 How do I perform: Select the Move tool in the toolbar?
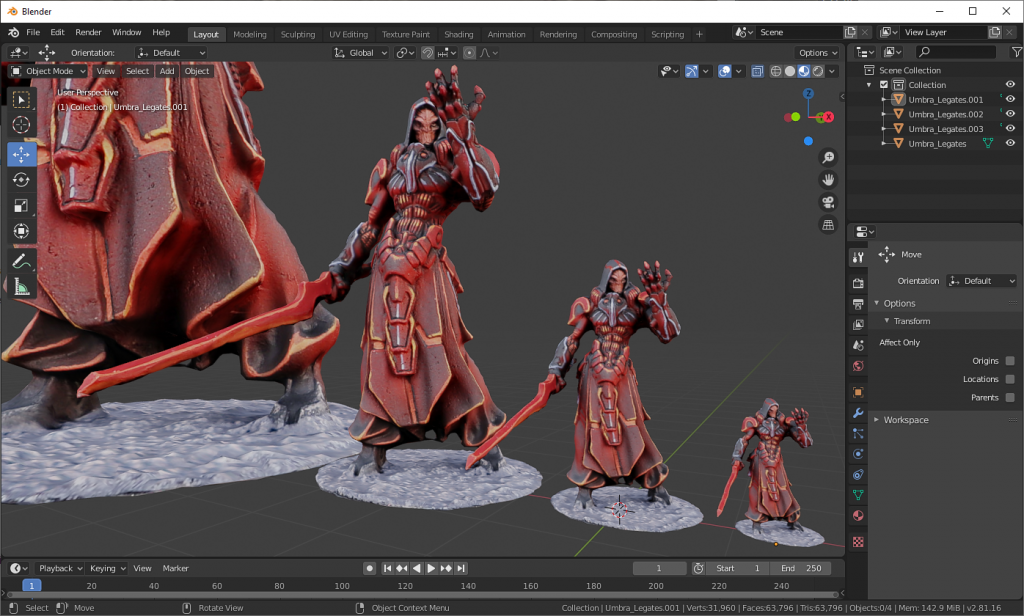[x=21, y=153]
